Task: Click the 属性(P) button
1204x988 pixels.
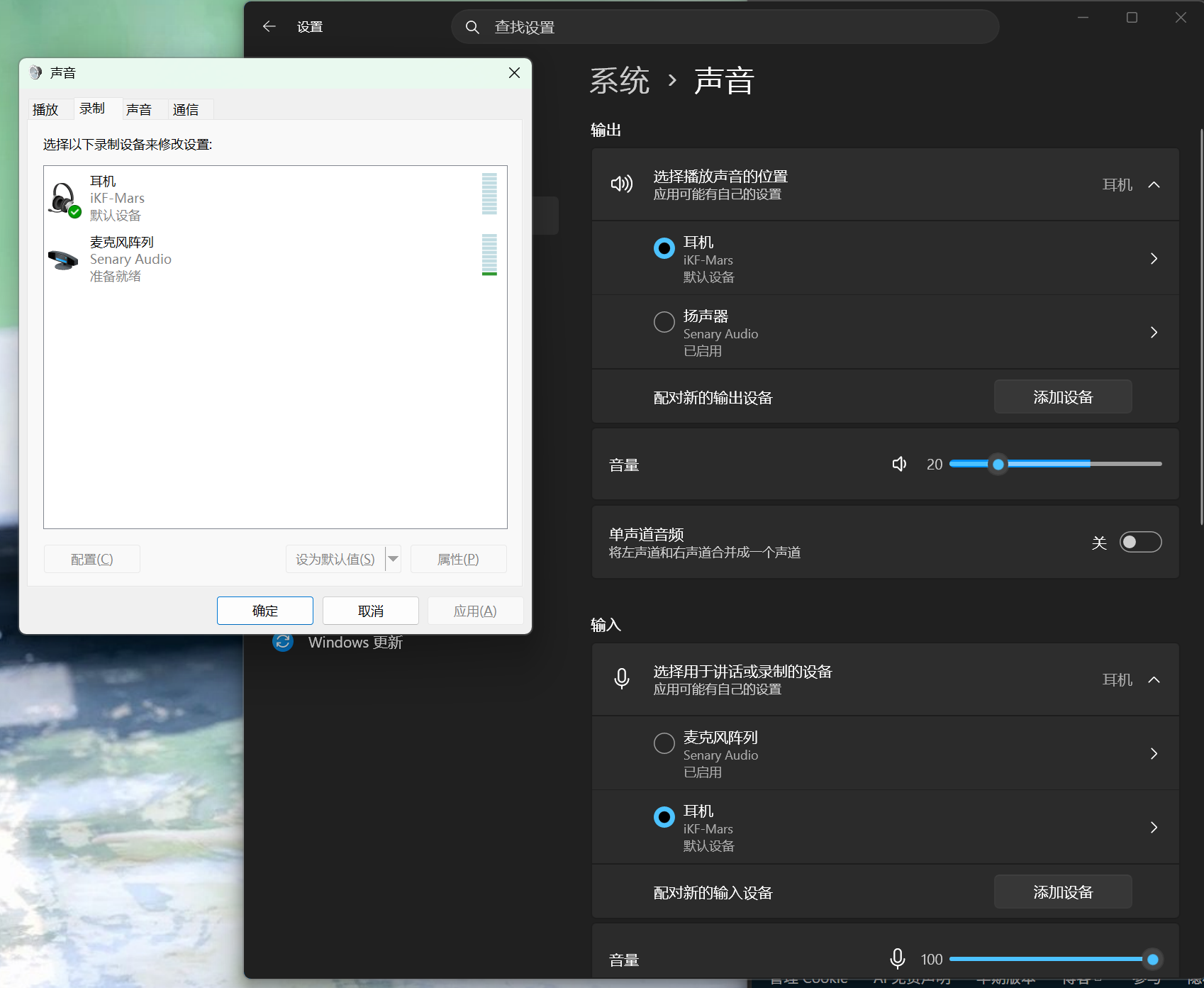Action: (458, 559)
